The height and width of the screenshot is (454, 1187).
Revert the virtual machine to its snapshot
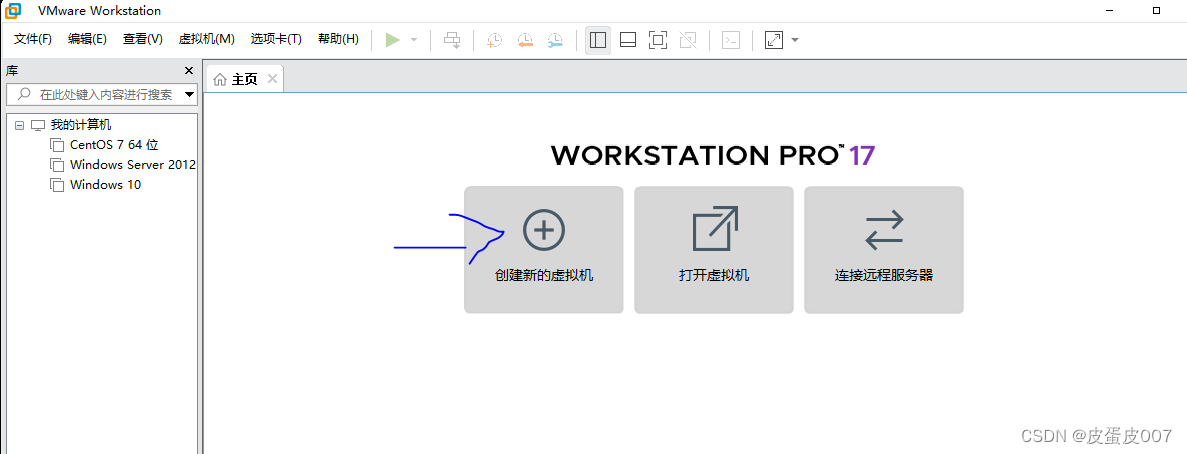tap(525, 40)
